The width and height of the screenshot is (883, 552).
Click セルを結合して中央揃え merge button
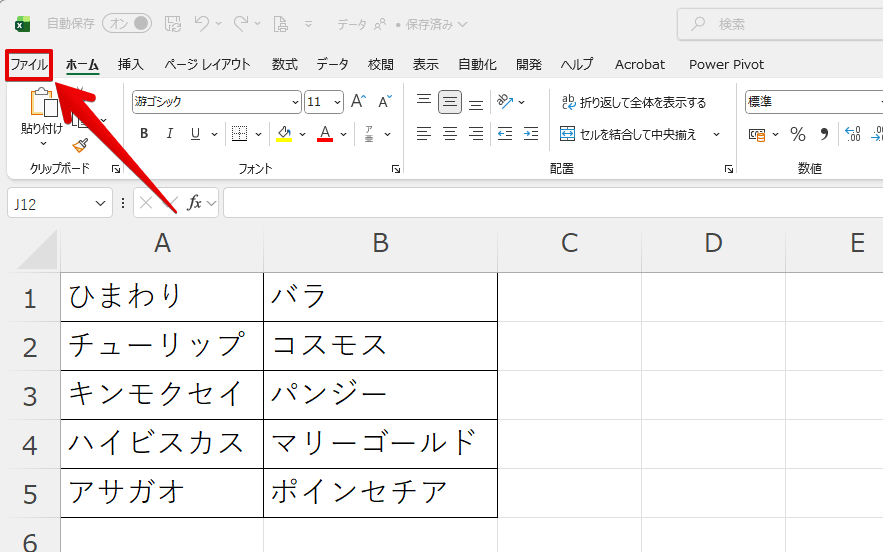point(628,134)
